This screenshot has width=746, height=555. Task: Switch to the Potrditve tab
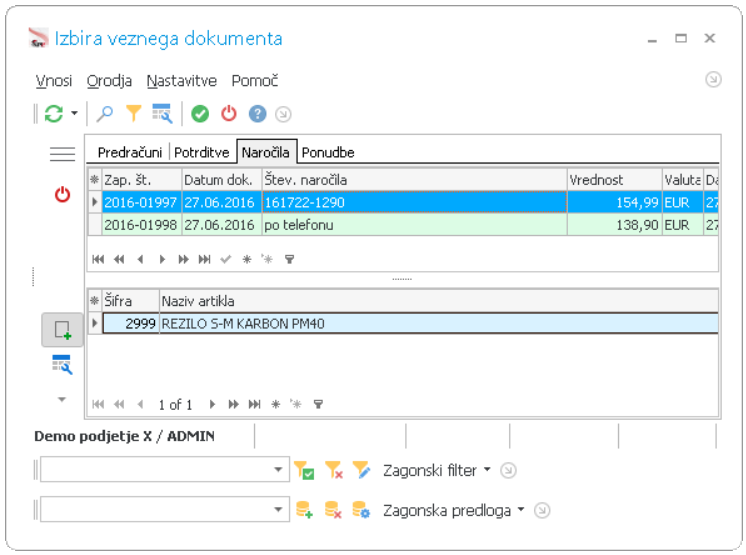point(202,152)
